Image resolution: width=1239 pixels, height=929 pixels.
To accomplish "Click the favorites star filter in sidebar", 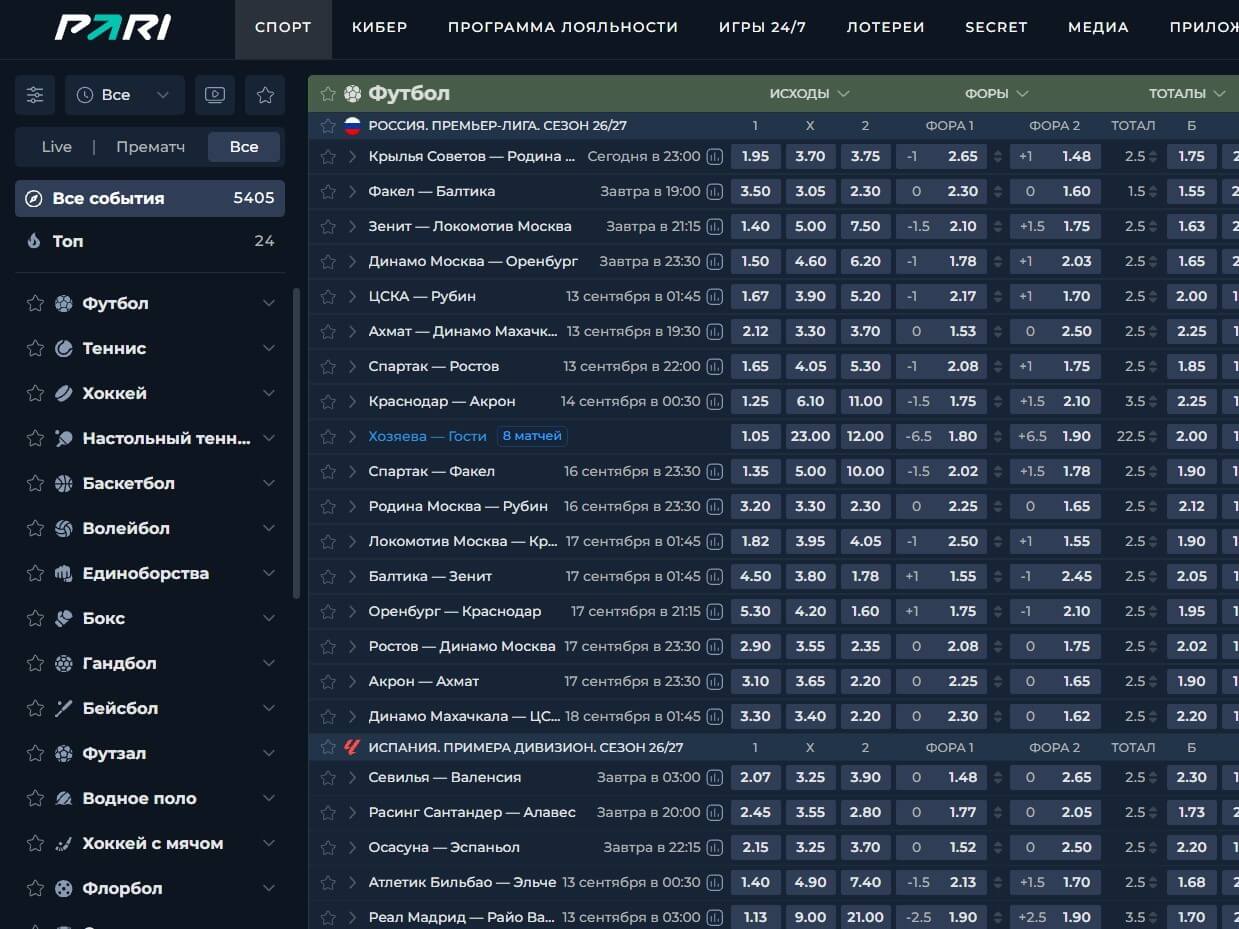I will (265, 95).
